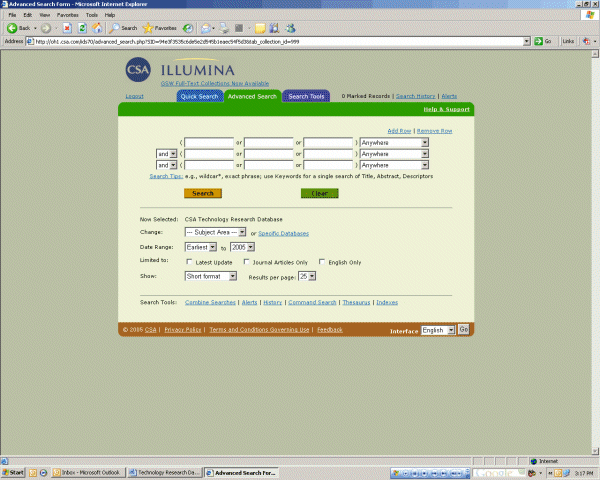Image resolution: width=600 pixels, height=480 pixels.
Task: Click the browser Back button
Action: [x=18, y=28]
